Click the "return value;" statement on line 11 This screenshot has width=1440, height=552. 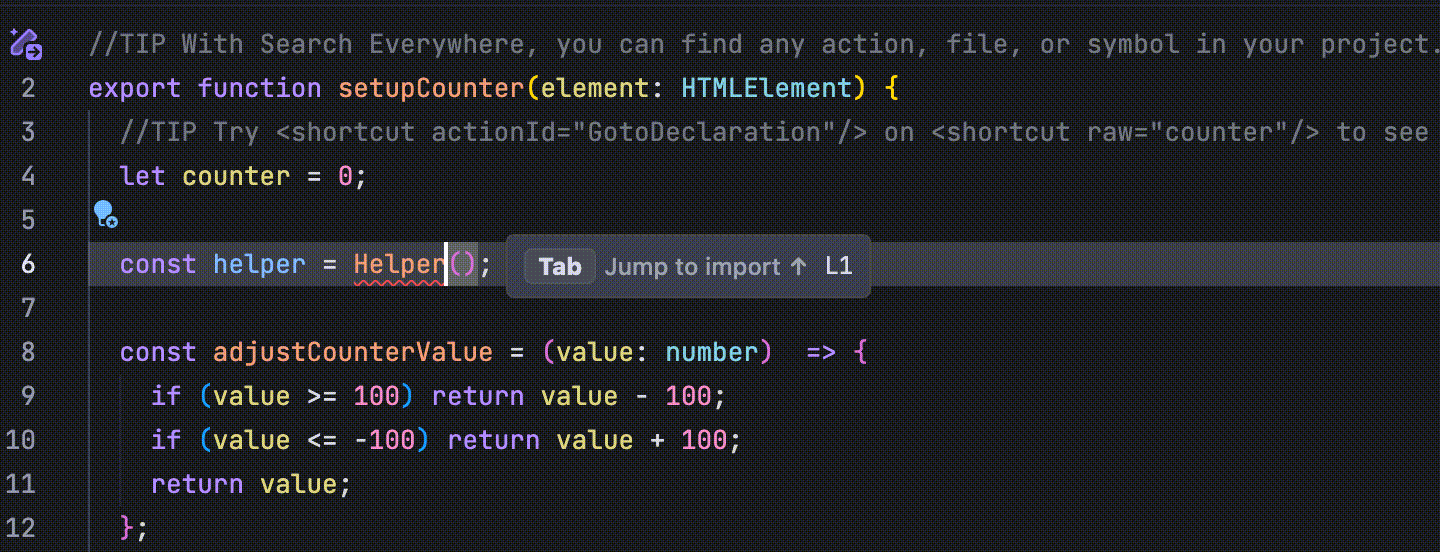251,484
